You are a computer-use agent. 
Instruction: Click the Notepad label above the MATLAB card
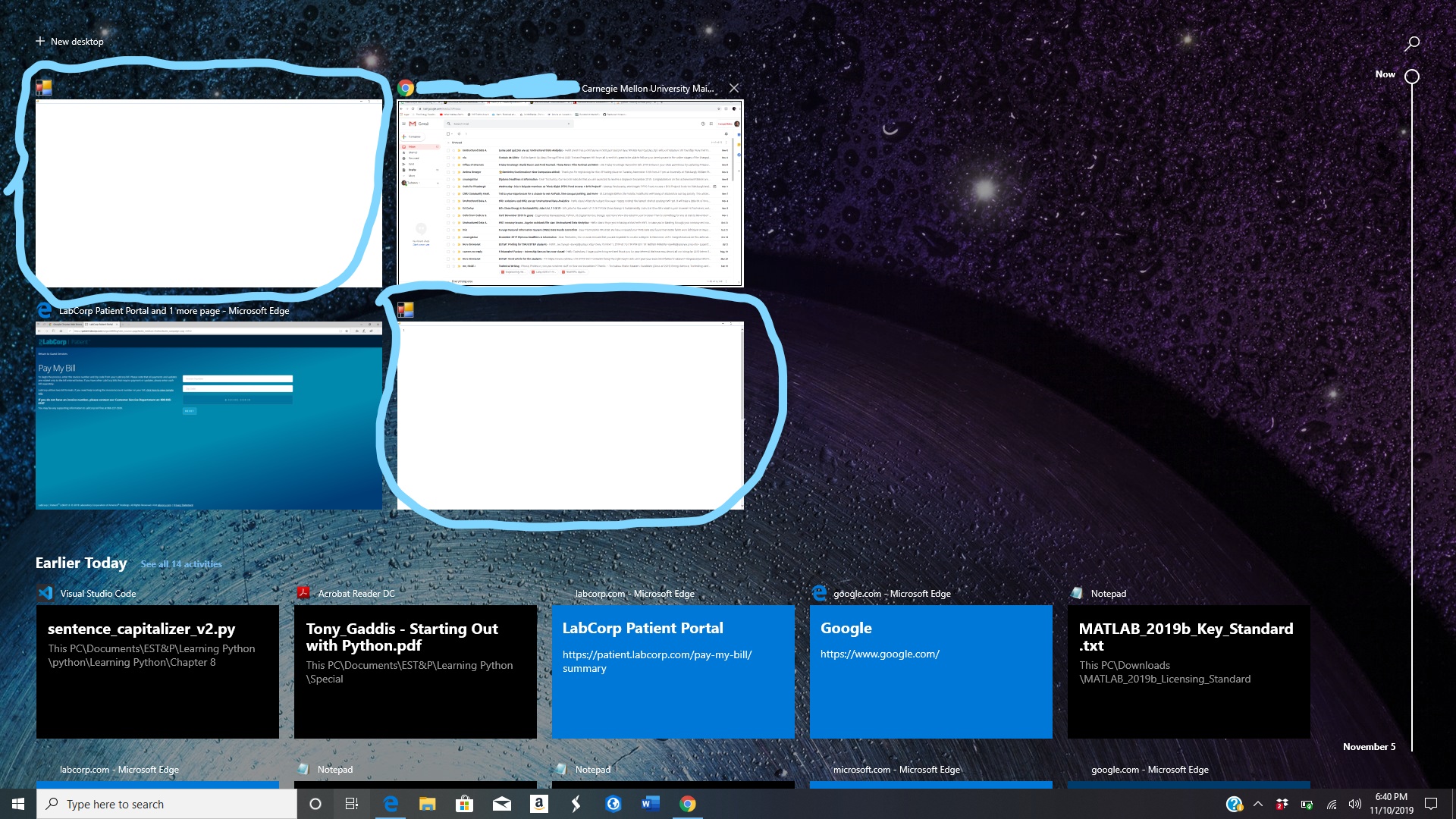(x=1108, y=593)
